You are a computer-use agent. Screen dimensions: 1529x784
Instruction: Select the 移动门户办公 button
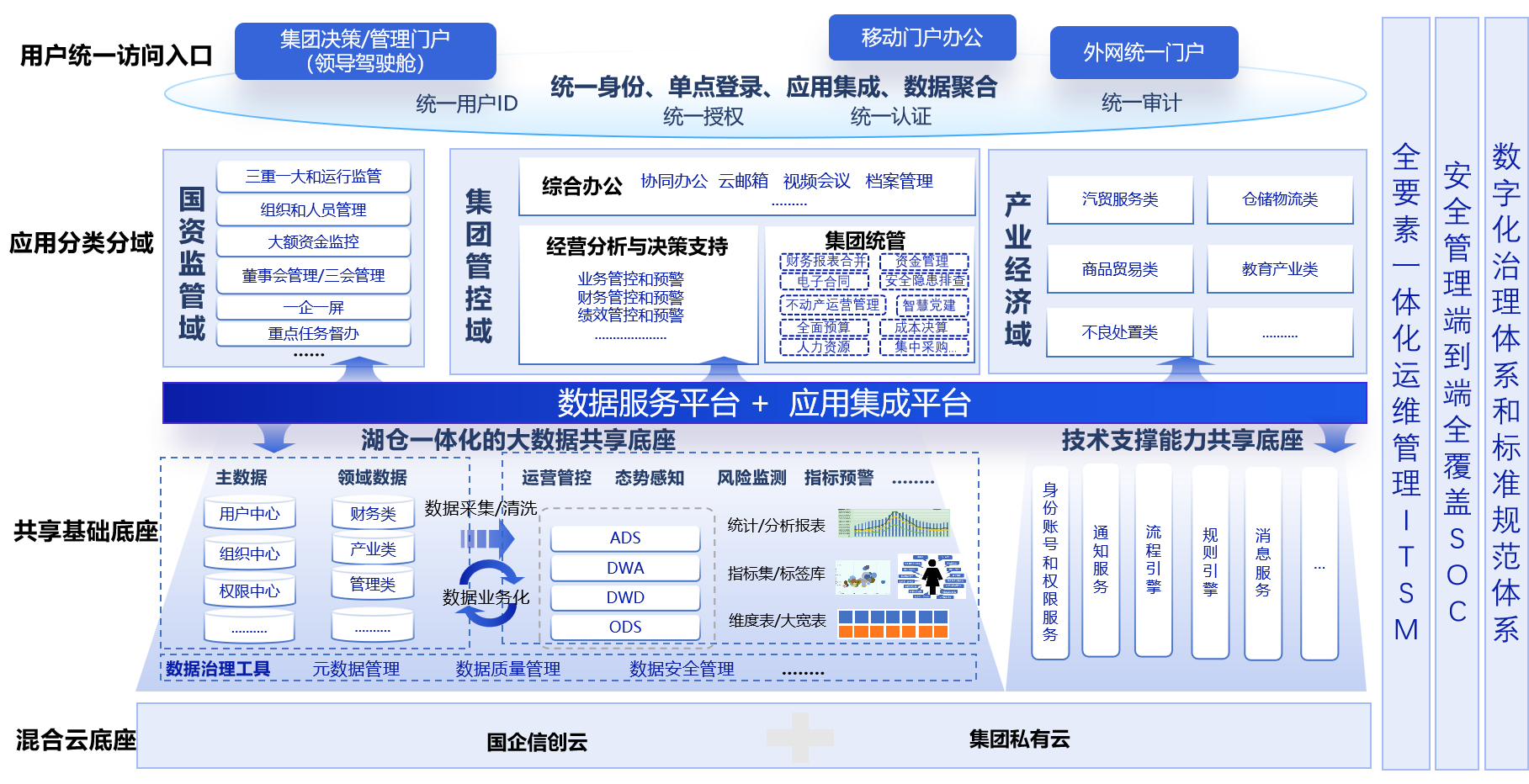[x=922, y=38]
